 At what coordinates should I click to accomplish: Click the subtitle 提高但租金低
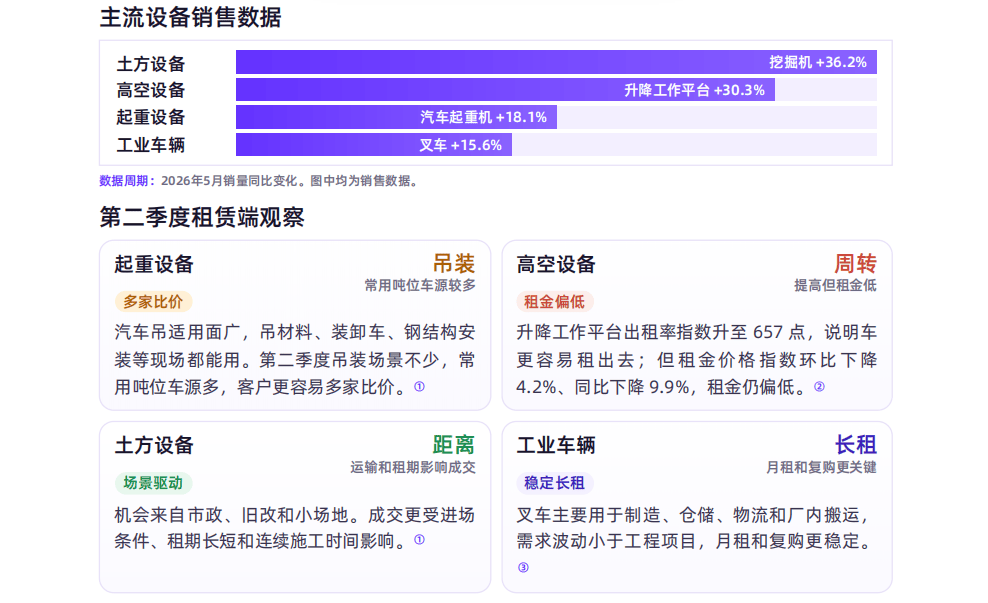(x=835, y=285)
